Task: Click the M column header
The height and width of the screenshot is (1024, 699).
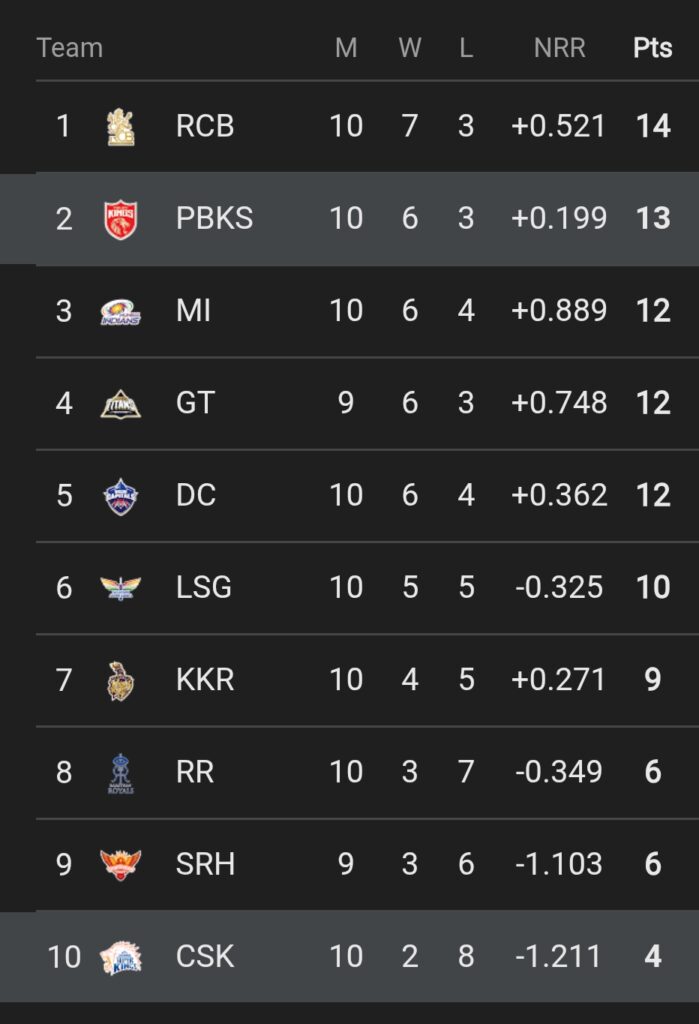Action: pyautogui.click(x=346, y=48)
